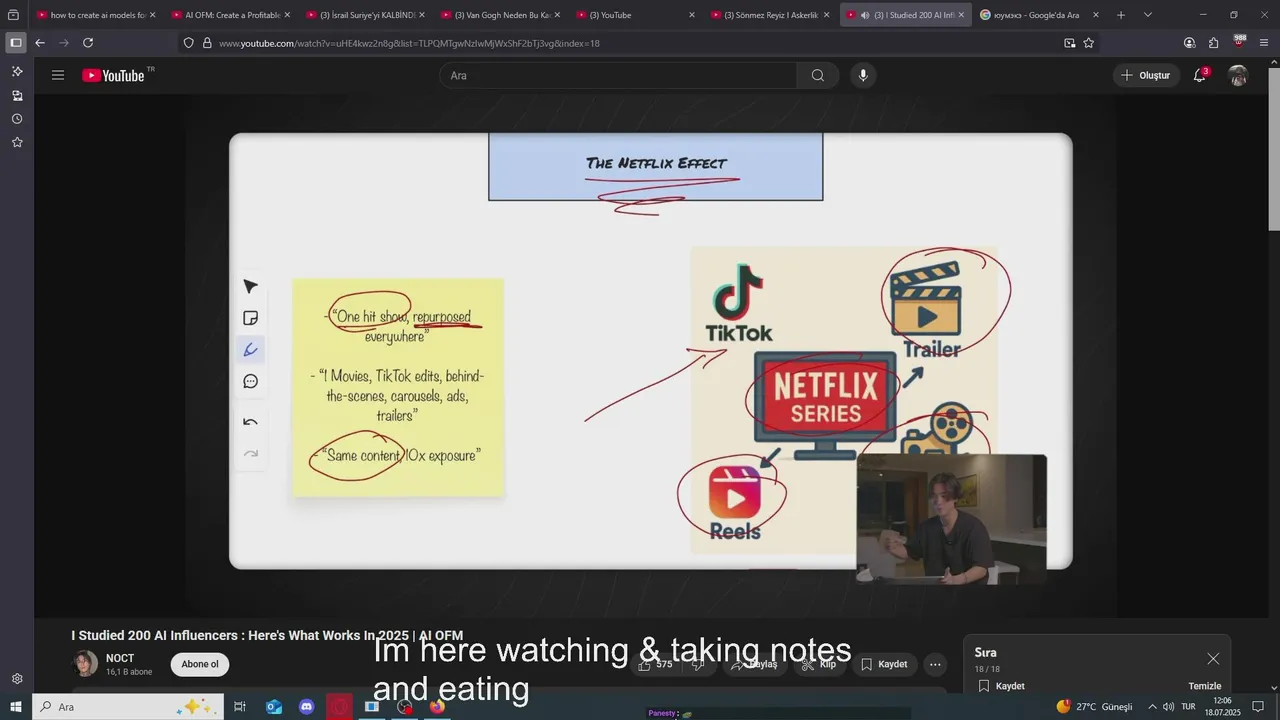The width and height of the screenshot is (1280, 720).
Task: Open sidebar settings gear
Action: pyautogui.click(x=17, y=679)
